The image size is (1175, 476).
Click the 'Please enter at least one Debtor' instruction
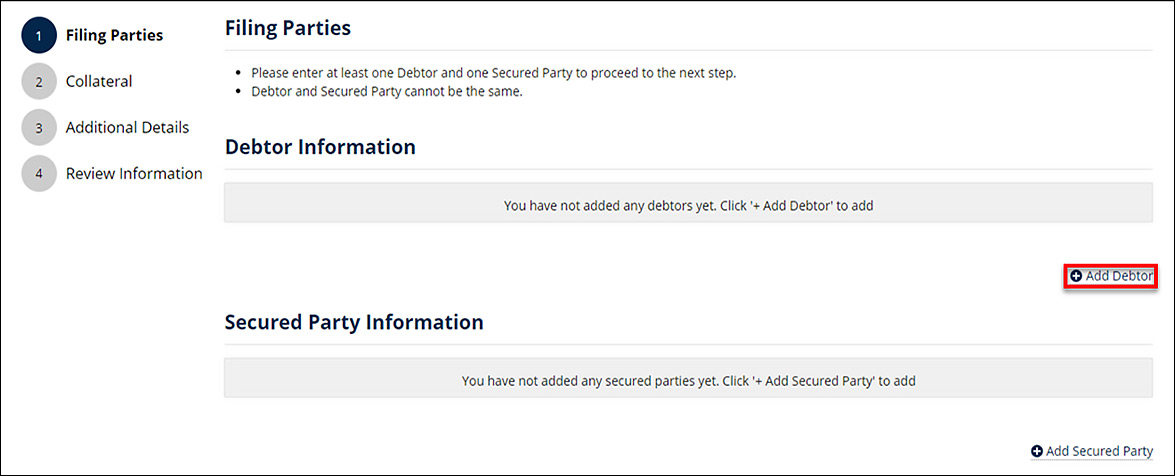(x=493, y=74)
